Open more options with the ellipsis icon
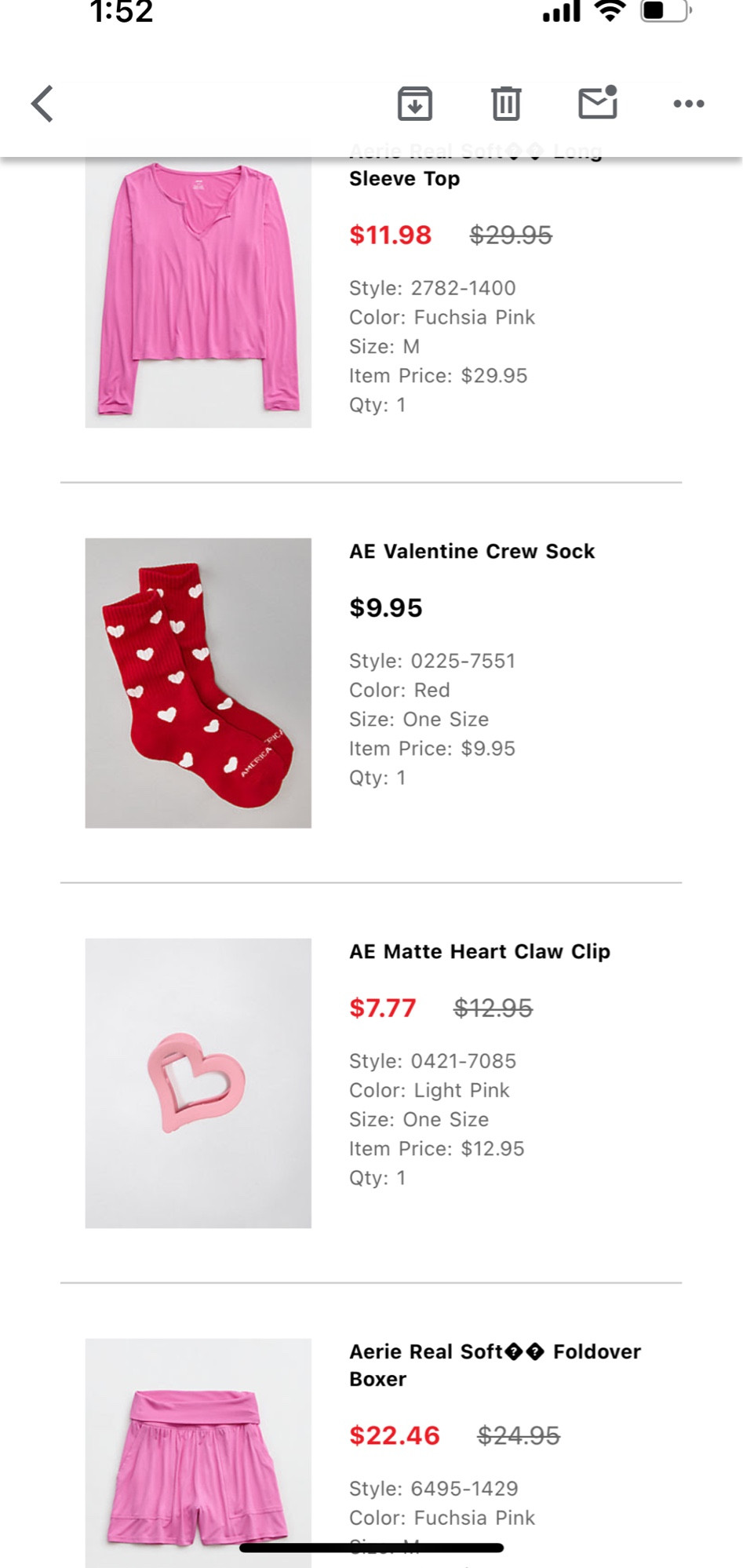The image size is (743, 1568). tap(688, 103)
